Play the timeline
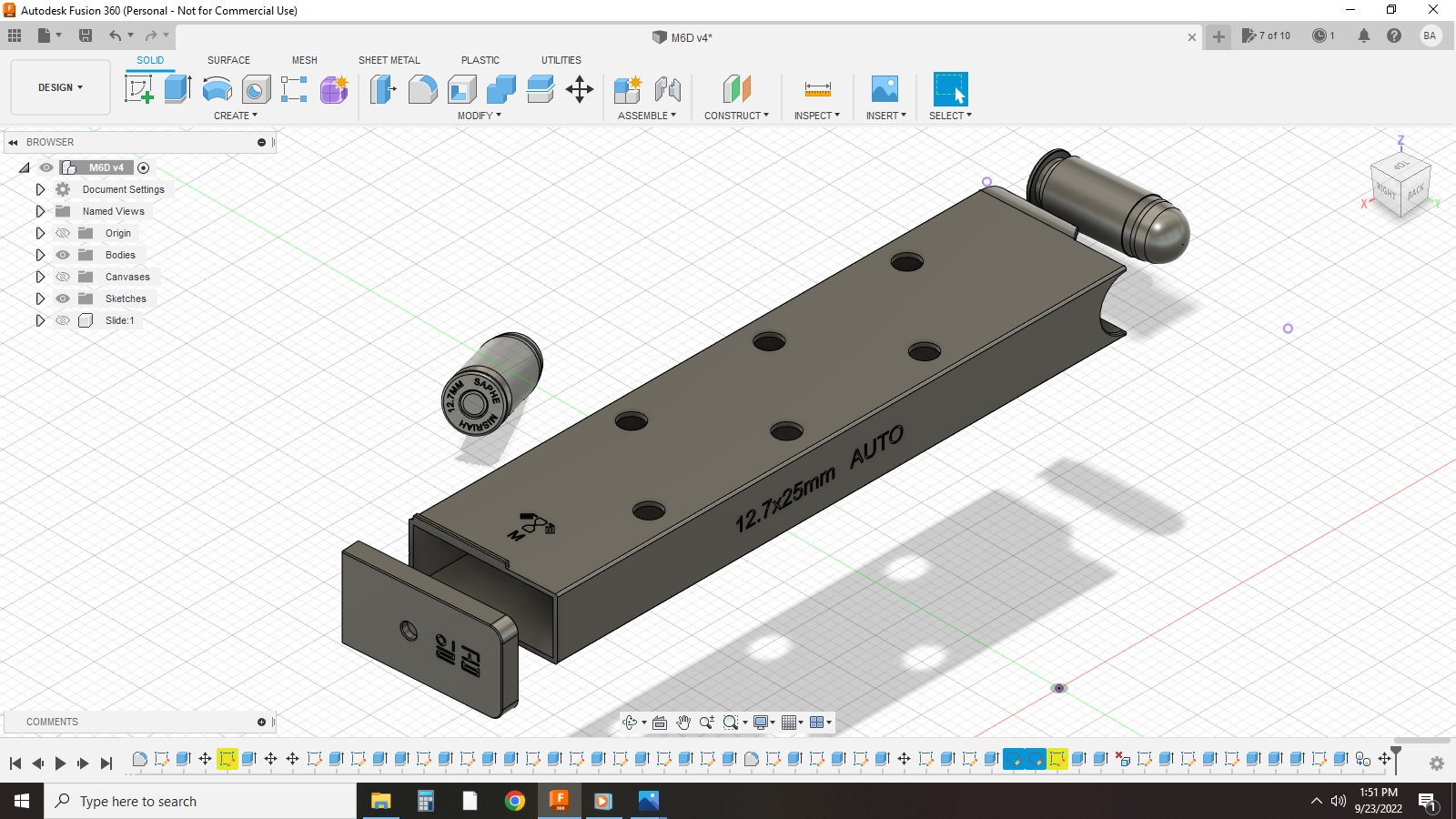Viewport: 1456px width, 819px height. [x=60, y=763]
